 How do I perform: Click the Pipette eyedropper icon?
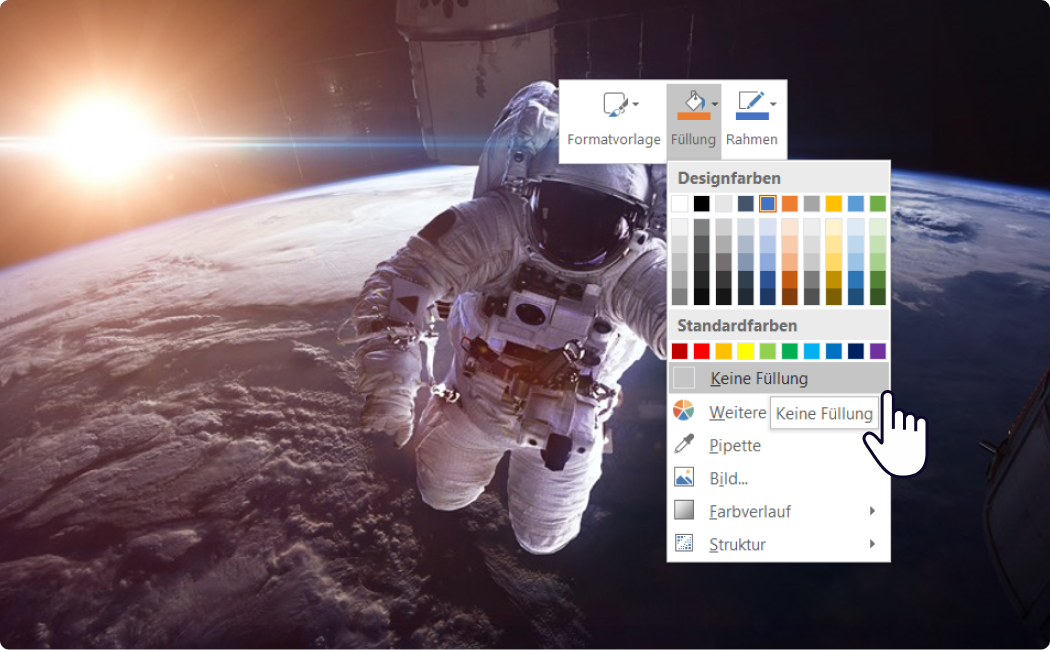click(x=684, y=443)
